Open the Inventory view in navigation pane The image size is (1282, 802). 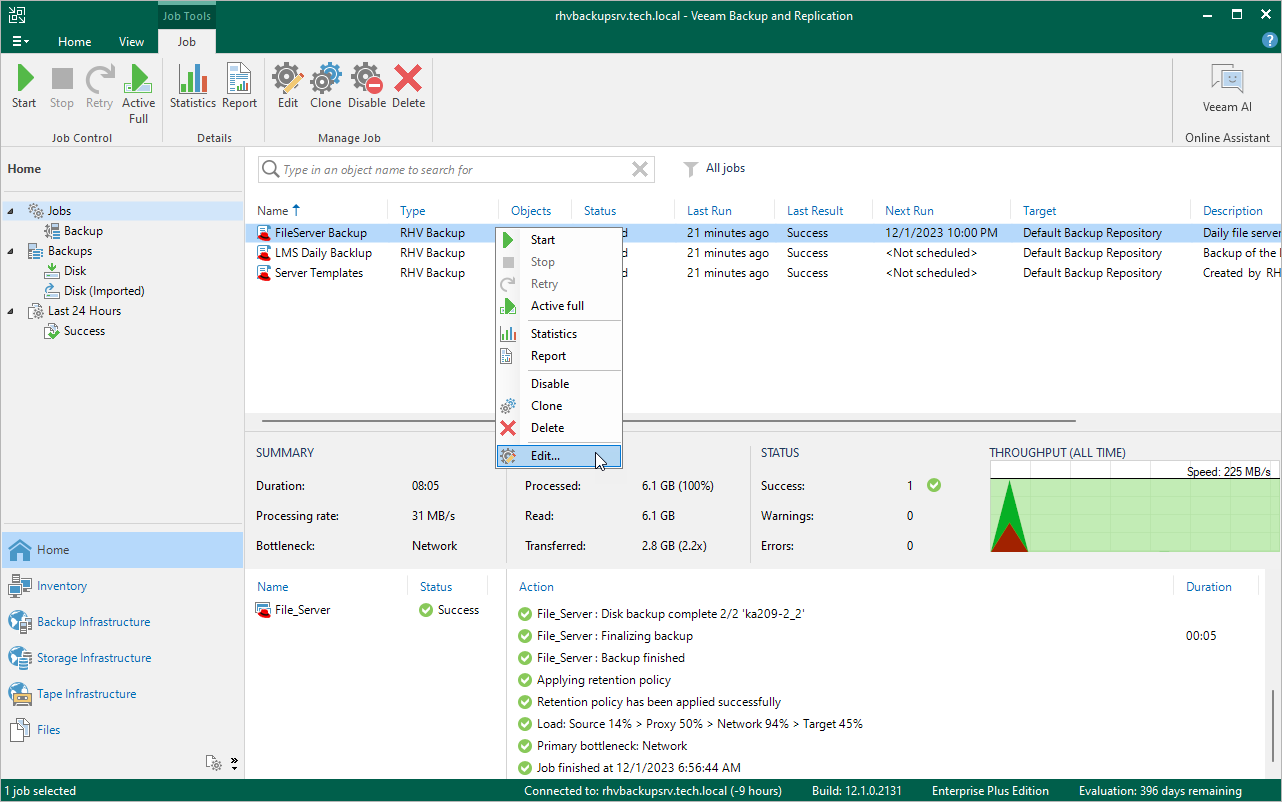pyautogui.click(x=122, y=586)
